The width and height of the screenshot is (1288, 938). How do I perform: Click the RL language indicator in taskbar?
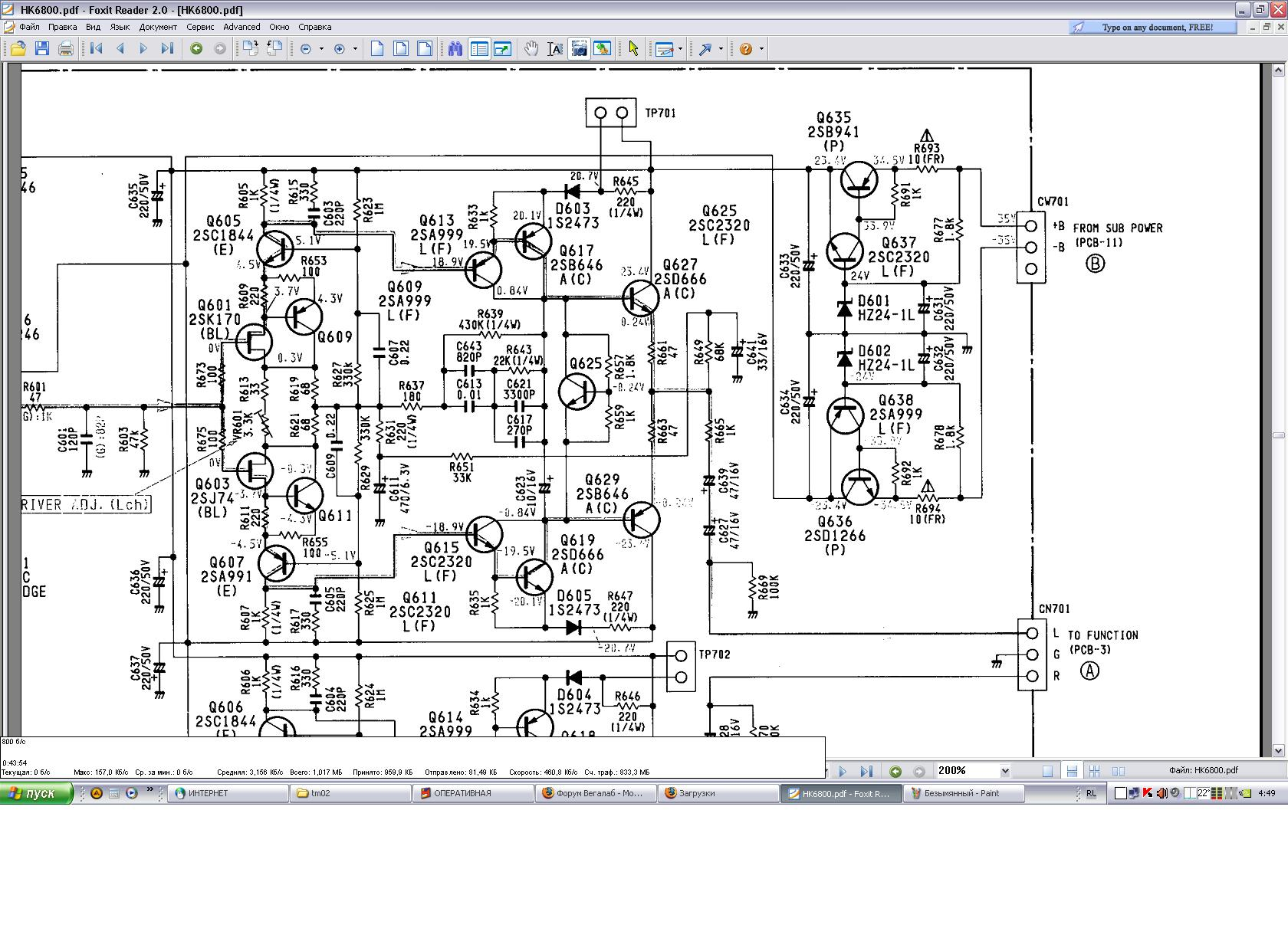[1090, 793]
